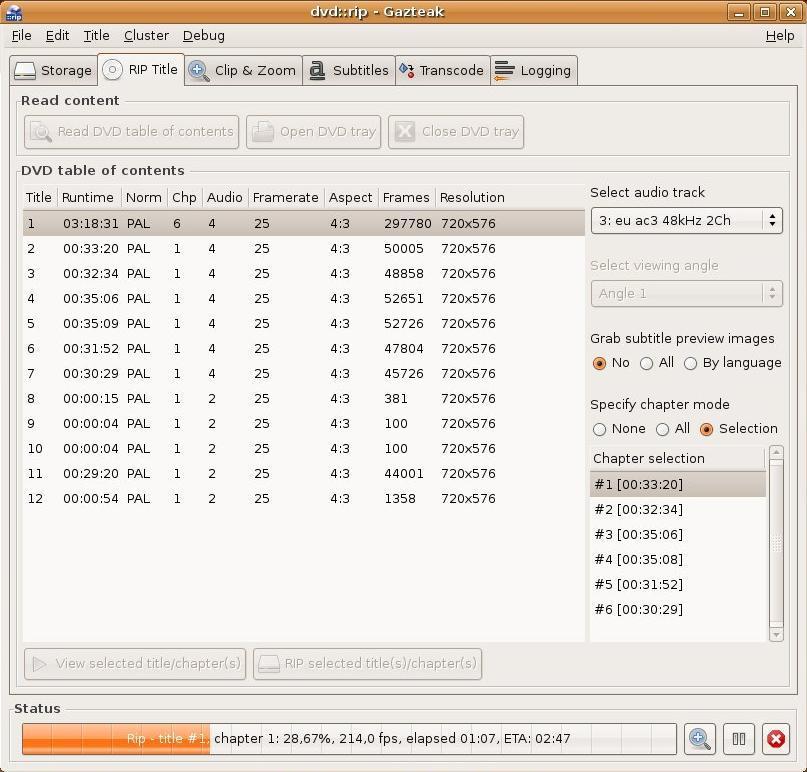Image resolution: width=807 pixels, height=772 pixels.
Task: Click RIP selected title(s)/chapter(s) button
Action: pos(367,664)
